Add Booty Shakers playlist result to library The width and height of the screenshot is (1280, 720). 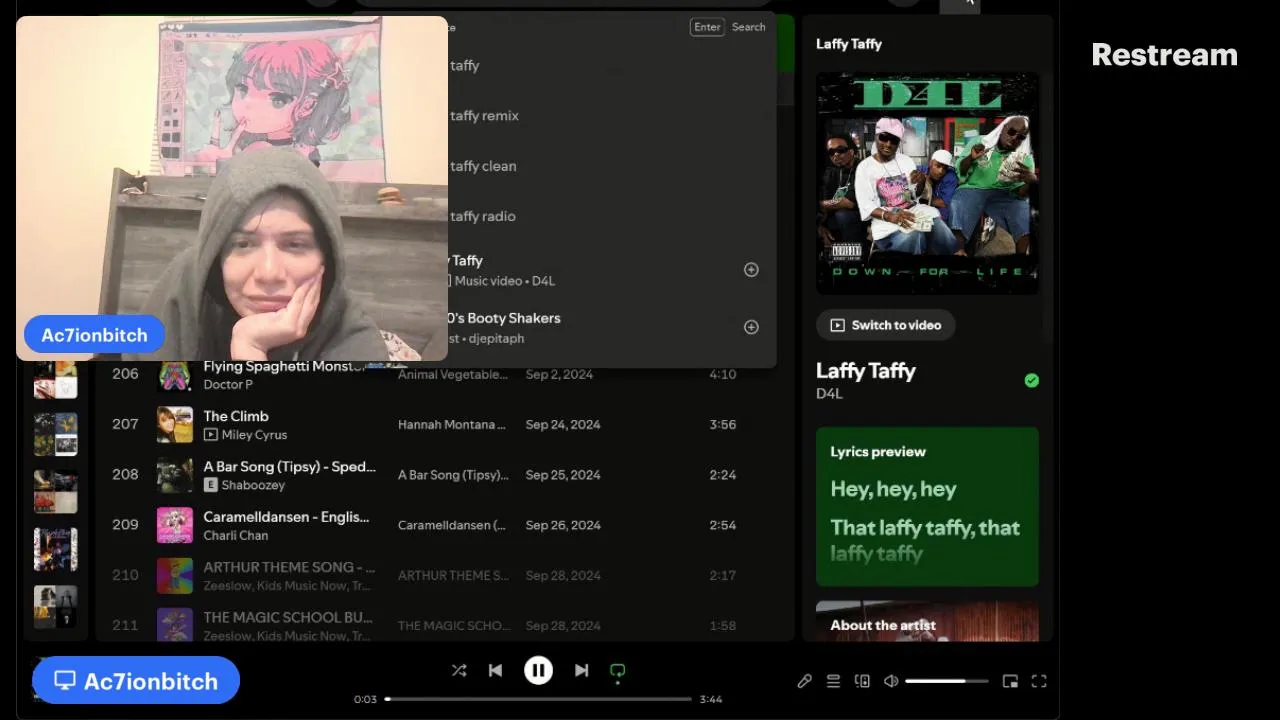tap(751, 327)
